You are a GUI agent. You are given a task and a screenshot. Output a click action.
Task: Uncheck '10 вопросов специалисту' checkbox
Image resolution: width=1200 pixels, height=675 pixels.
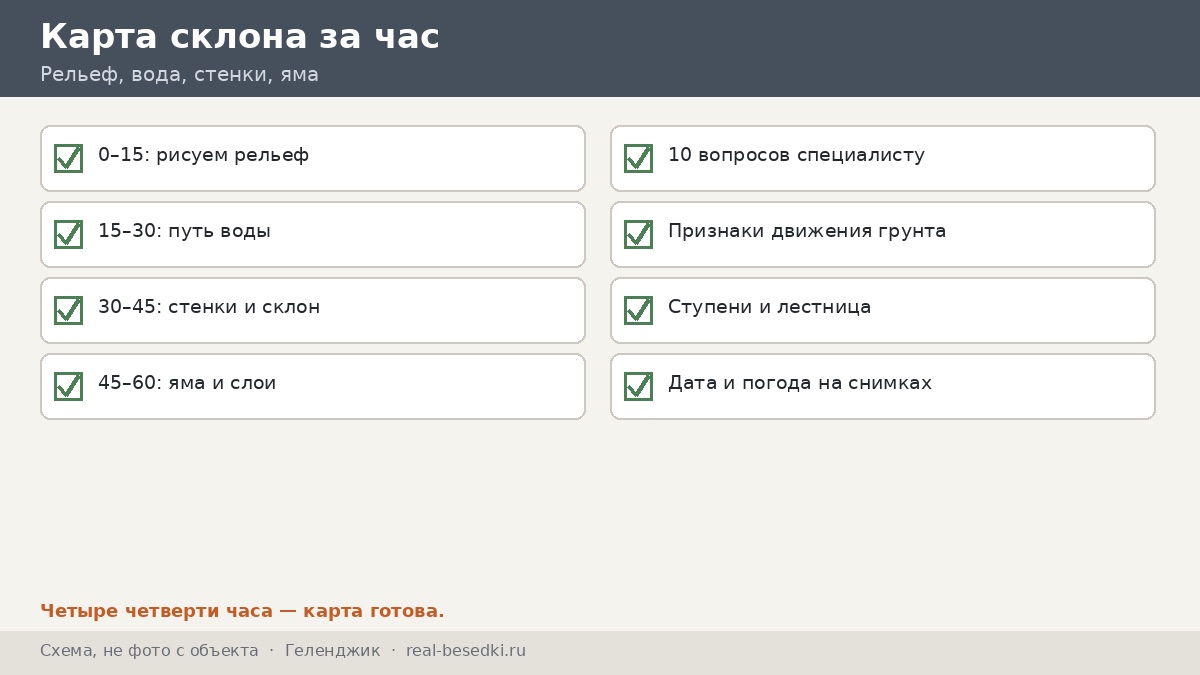tap(638, 158)
